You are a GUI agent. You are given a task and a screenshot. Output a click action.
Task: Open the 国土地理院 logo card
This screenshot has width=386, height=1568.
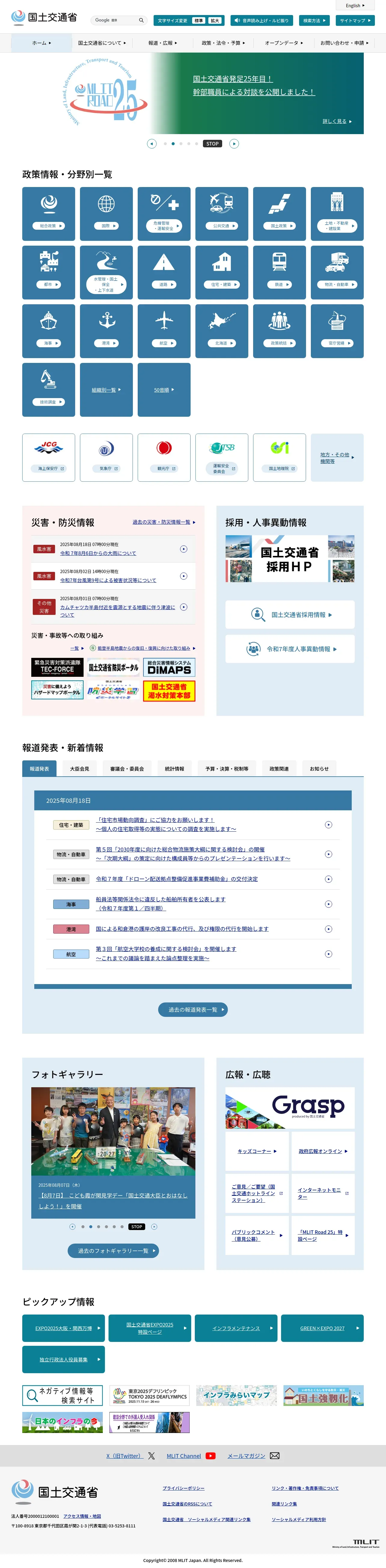tap(280, 458)
